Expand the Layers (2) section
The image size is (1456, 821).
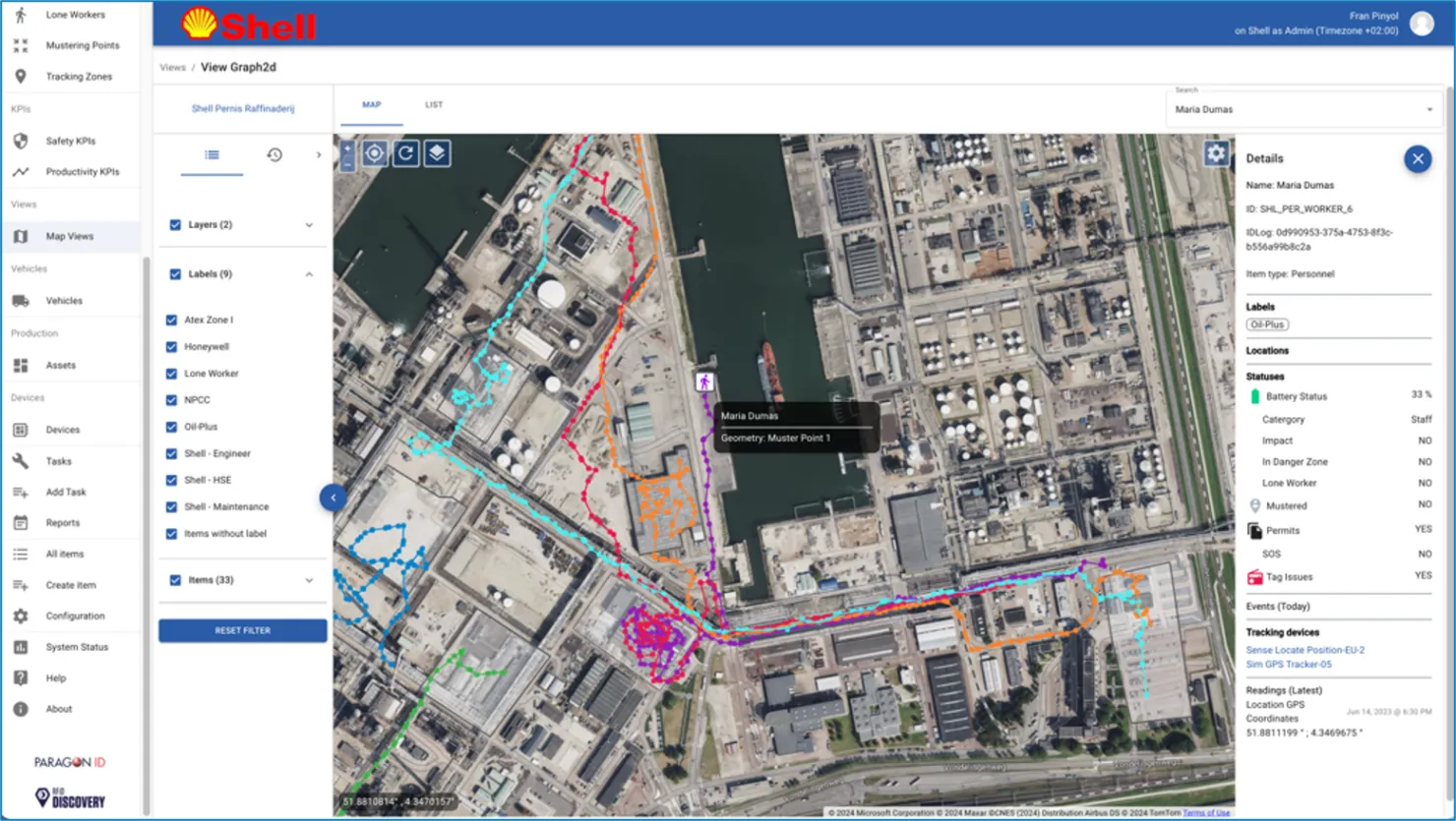[308, 224]
